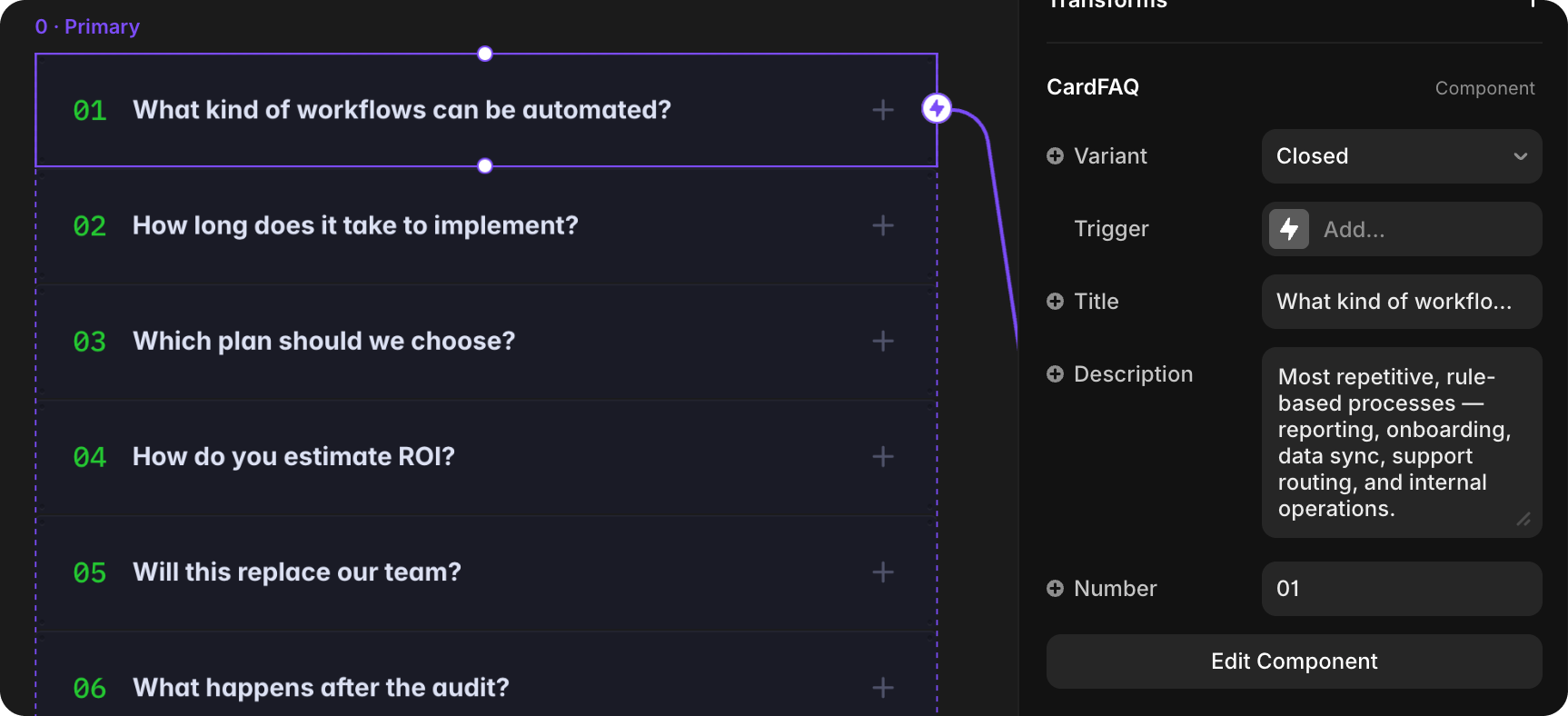This screenshot has height=716, width=1568.
Task: Click the green number 02
Action: tap(90, 226)
